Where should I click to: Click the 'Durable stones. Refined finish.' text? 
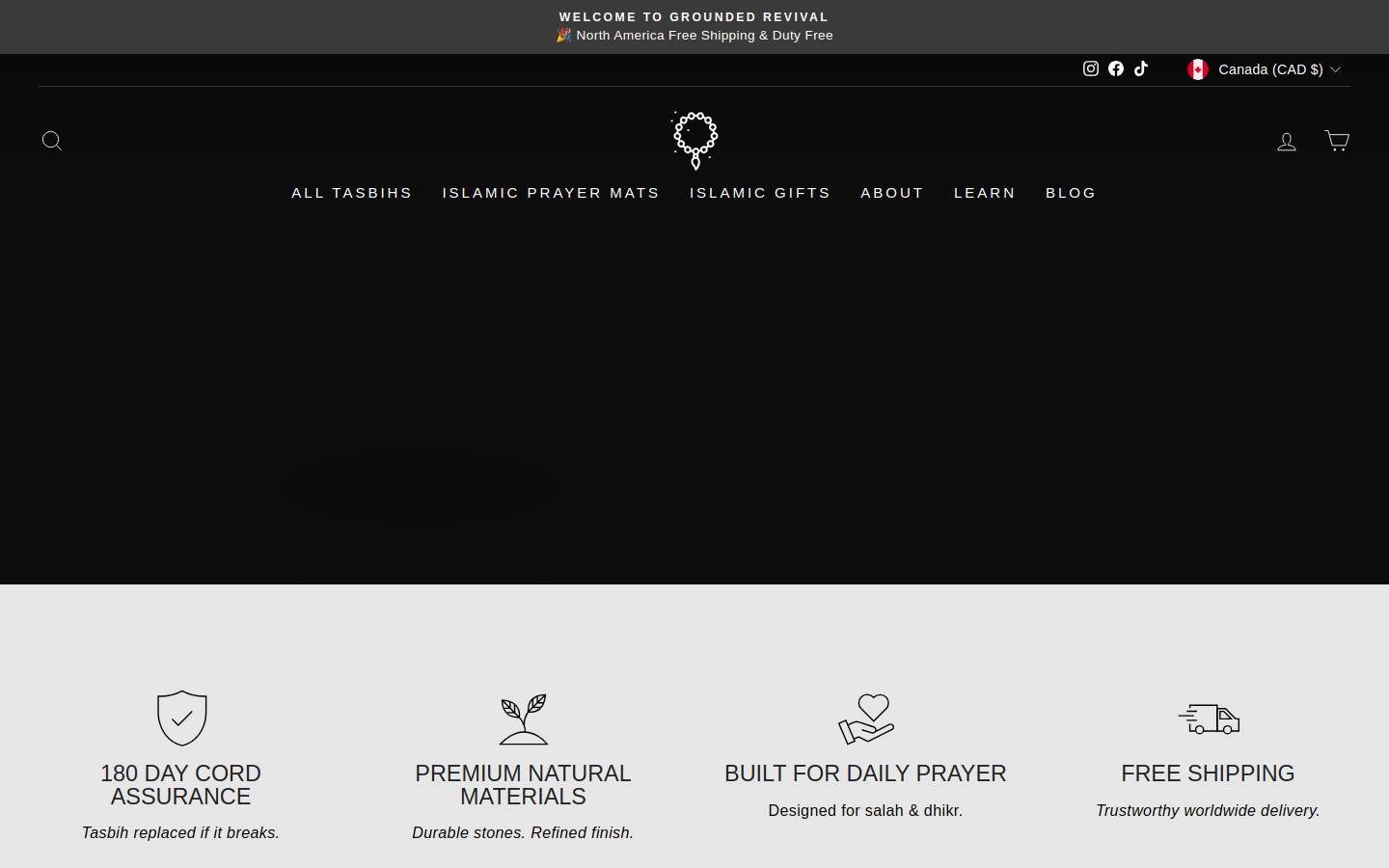pyautogui.click(x=523, y=833)
